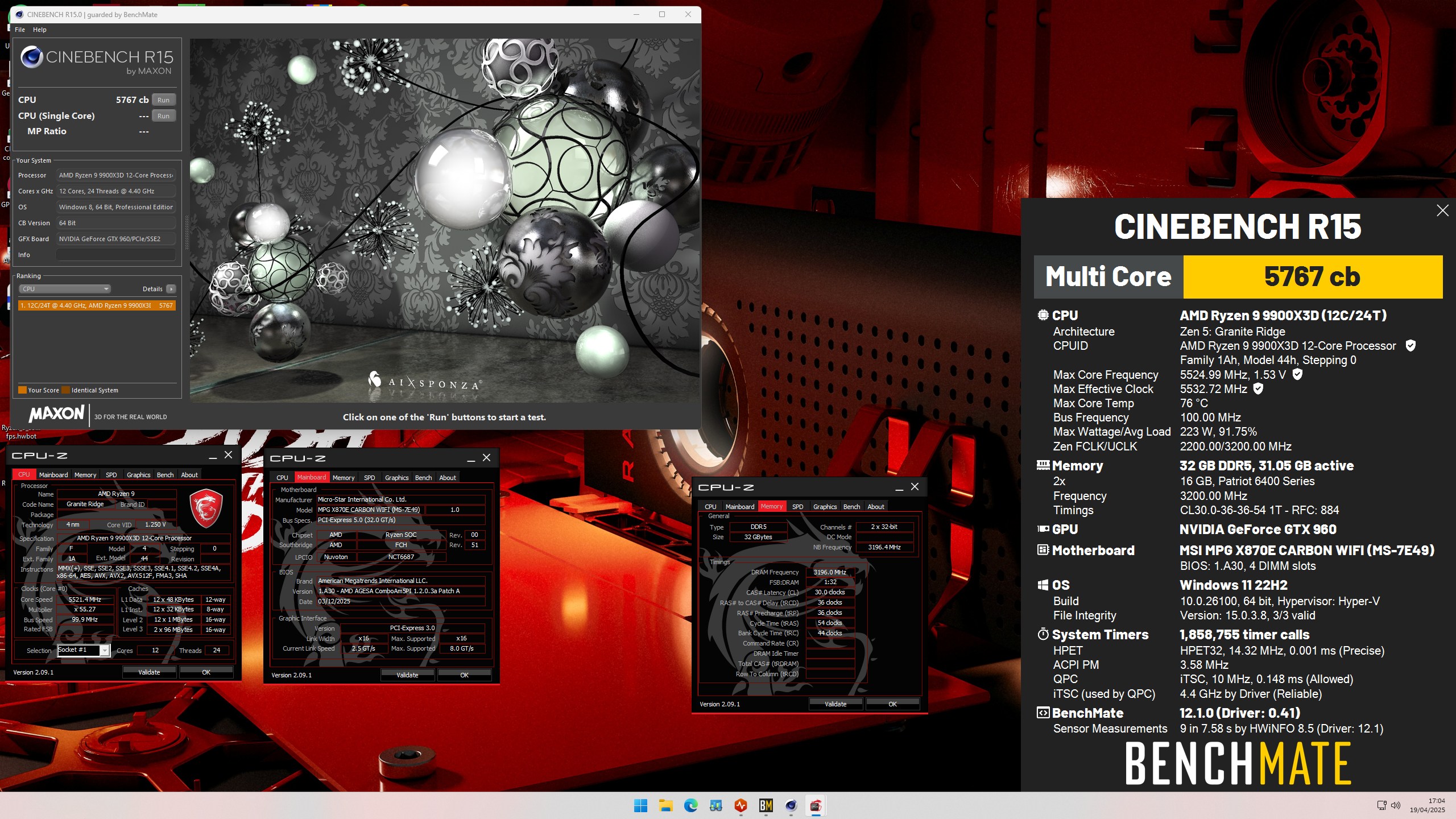Click Validate in CPU-Z CPU window
Screen dimensions: 1456x819
(x=149, y=672)
